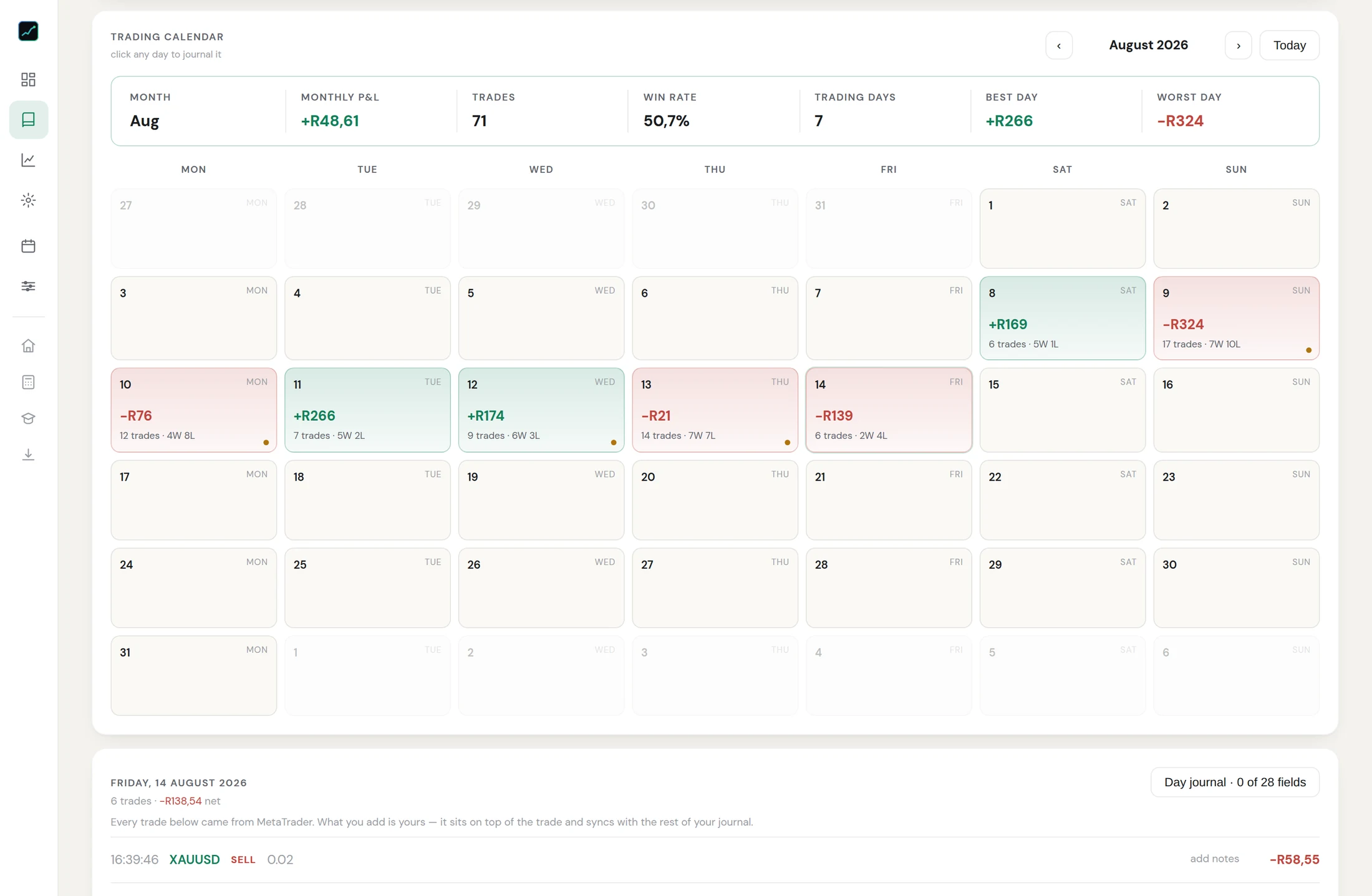Click the app logo chart icon
Screen dimensions: 1372x896
coord(28,31)
